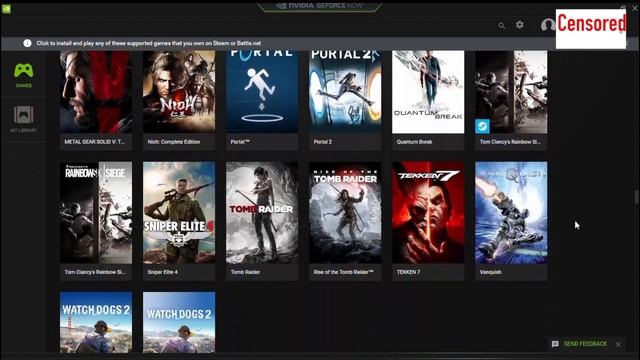Open My Library in the sidebar
Viewport: 640px width, 360px height.
[x=24, y=119]
